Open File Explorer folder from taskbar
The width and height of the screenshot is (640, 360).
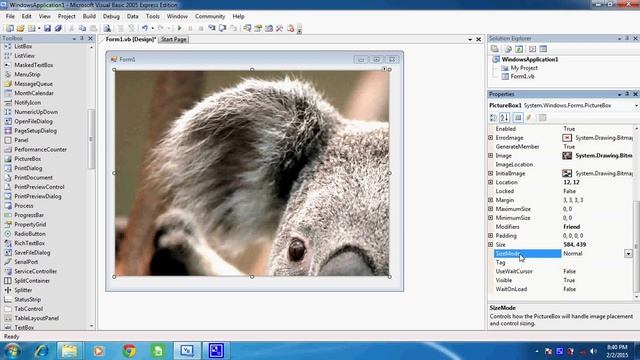pyautogui.click(x=69, y=351)
